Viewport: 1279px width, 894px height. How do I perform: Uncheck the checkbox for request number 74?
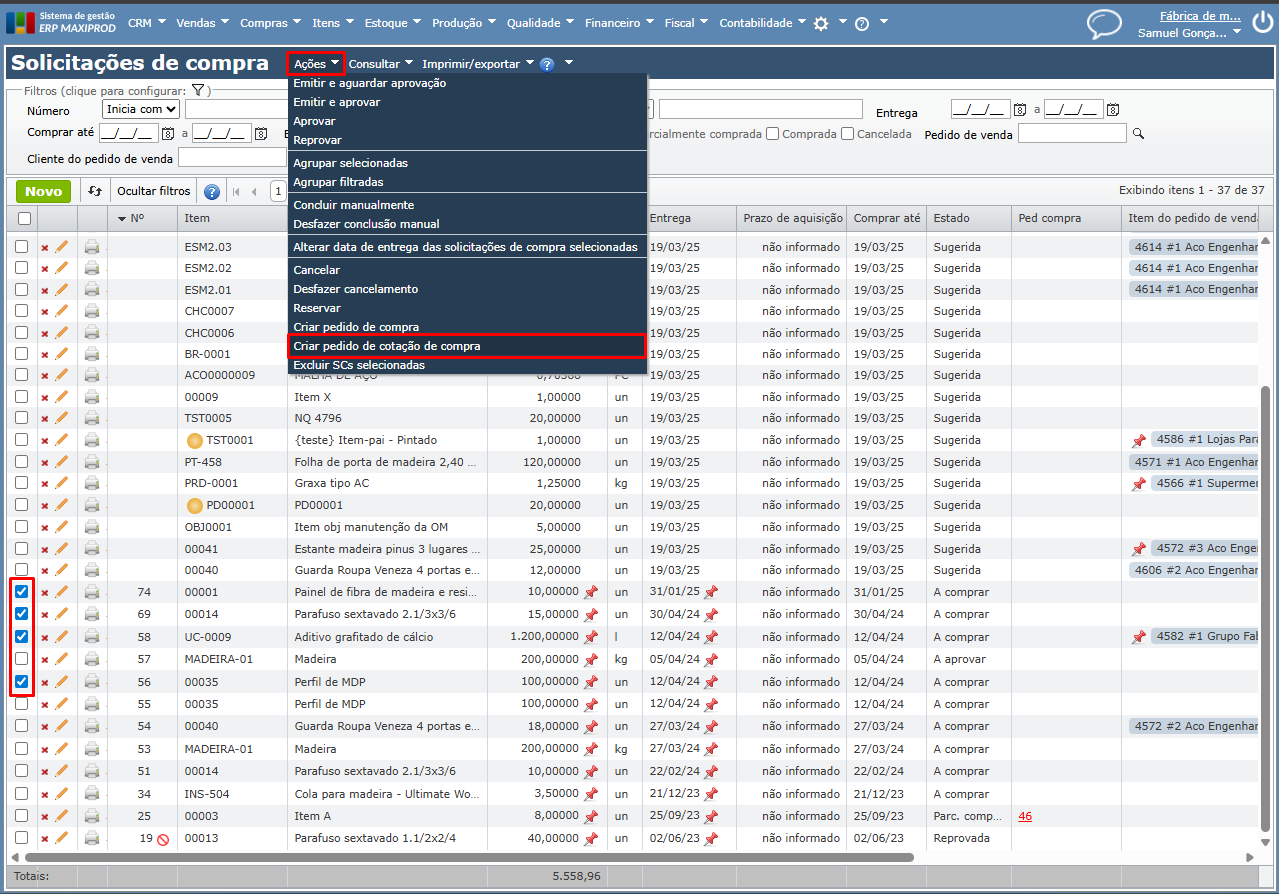pos(22,592)
